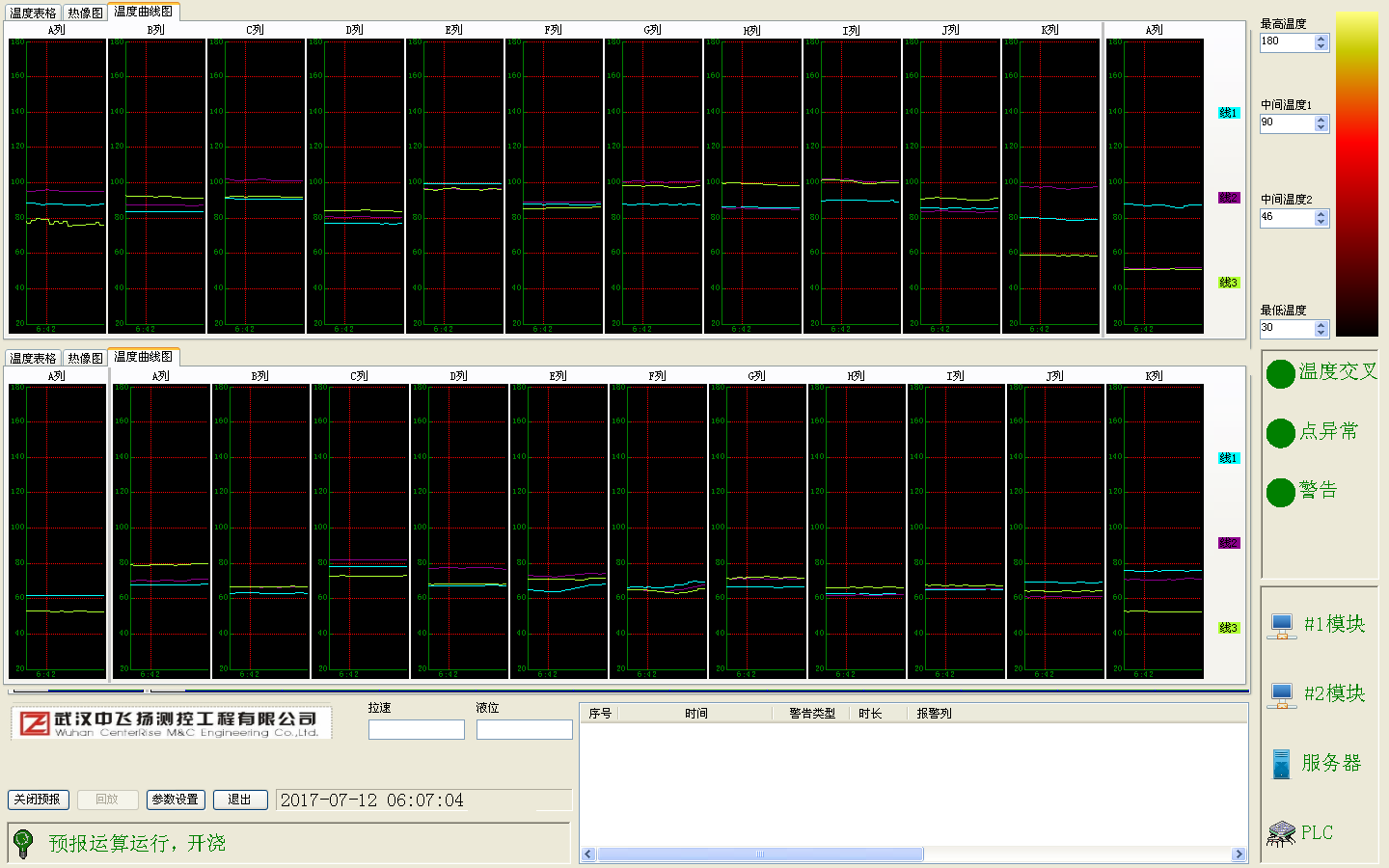The height and width of the screenshot is (868, 1389).
Task: Click the timestamp 2017-07-12 06:07:04
Action: pos(371,800)
